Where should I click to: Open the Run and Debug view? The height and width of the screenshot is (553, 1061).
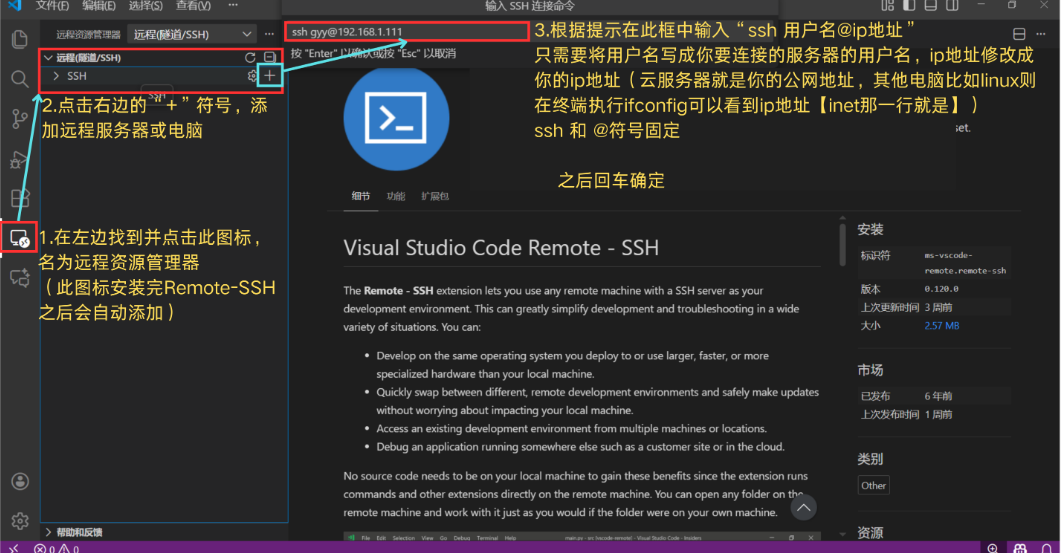[19, 160]
